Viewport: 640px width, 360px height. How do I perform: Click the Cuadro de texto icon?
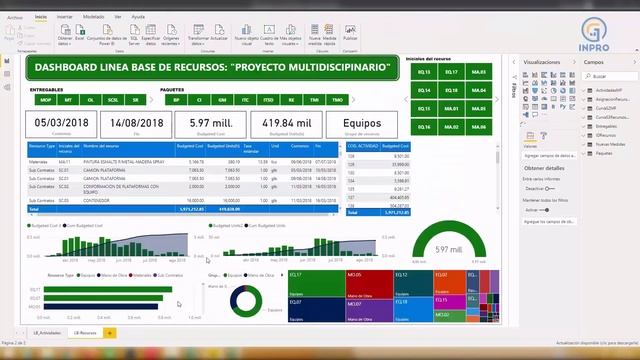[x=269, y=30]
